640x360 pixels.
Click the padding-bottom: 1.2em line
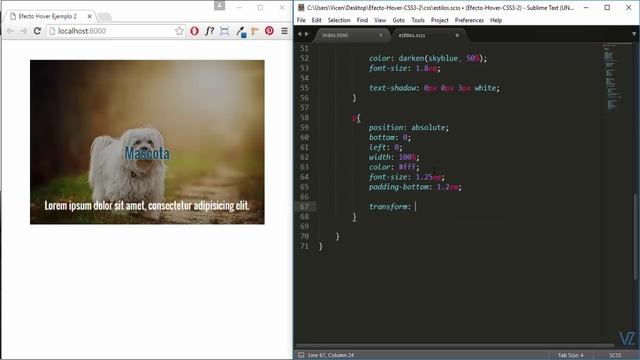[x=415, y=187]
